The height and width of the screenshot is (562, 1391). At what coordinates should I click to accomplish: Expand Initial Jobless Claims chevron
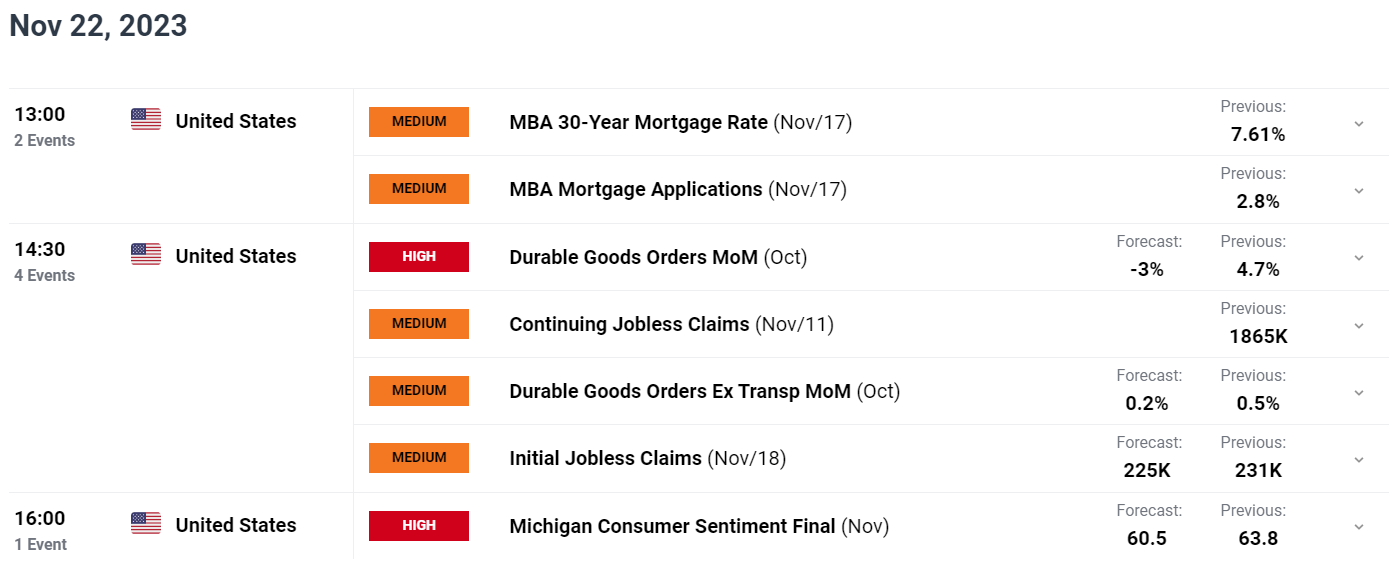[1359, 459]
